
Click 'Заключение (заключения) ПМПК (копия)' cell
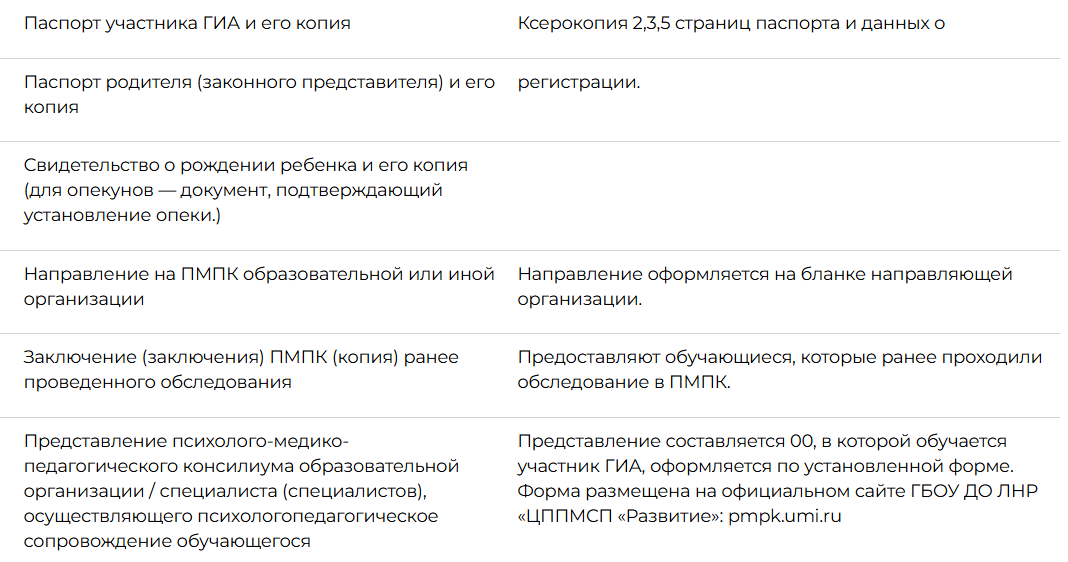[x=241, y=370]
